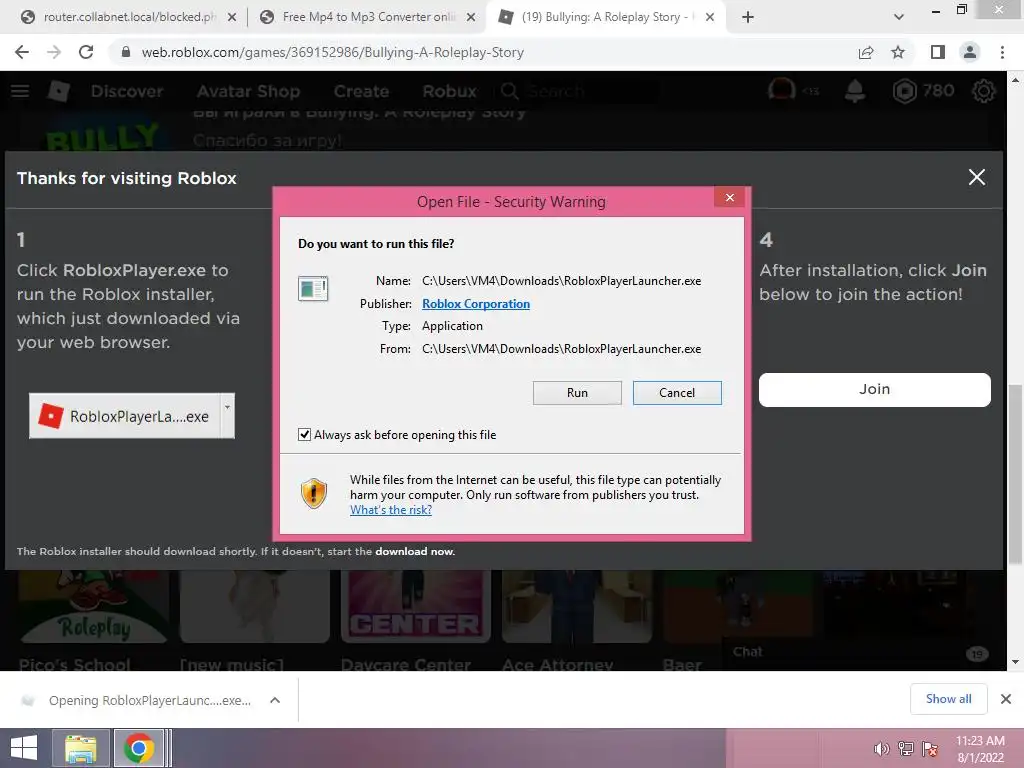Click the Roblox logo icon

point(59,91)
